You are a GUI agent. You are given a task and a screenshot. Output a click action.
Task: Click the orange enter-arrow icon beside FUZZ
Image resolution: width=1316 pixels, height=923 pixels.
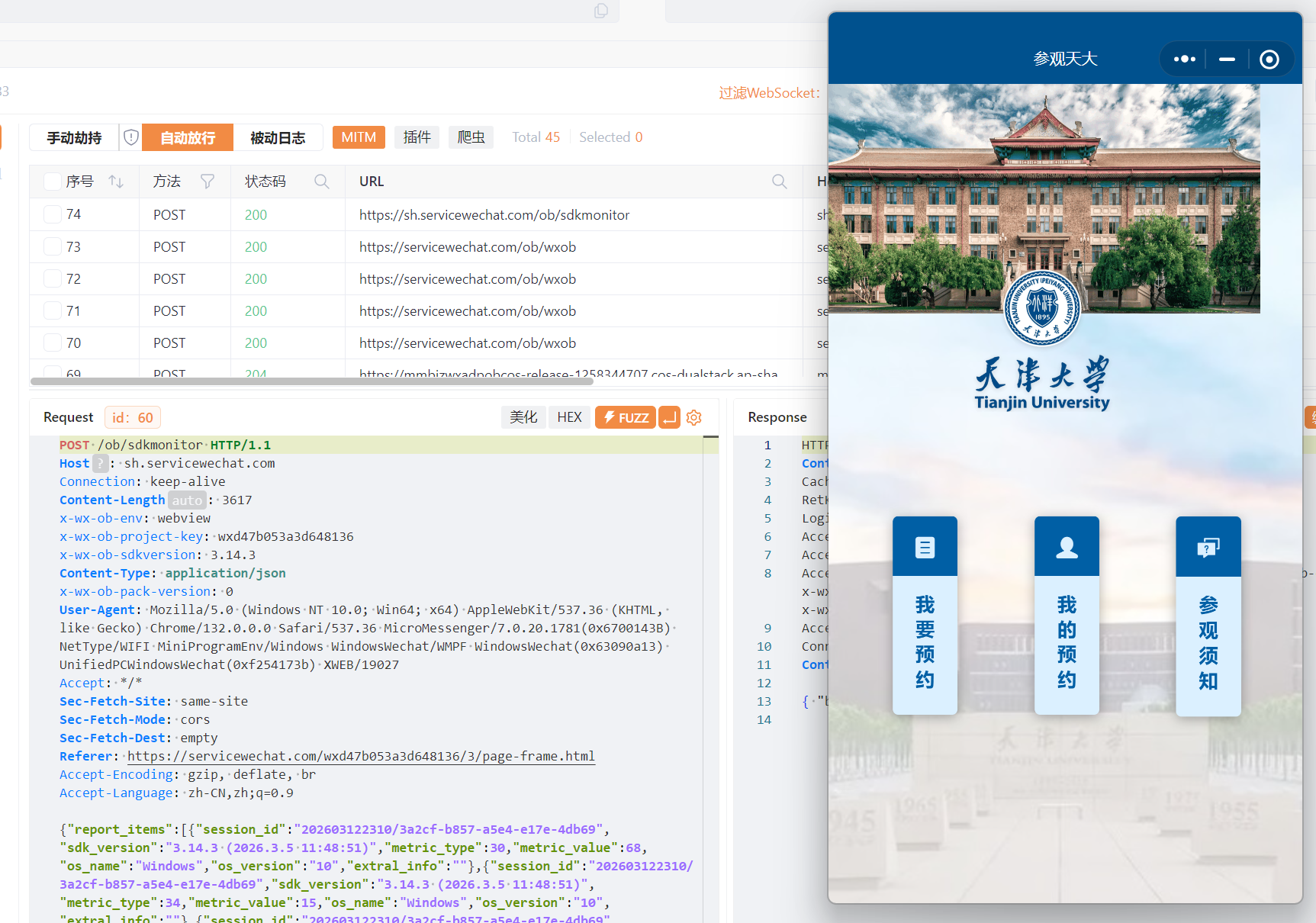pos(669,417)
